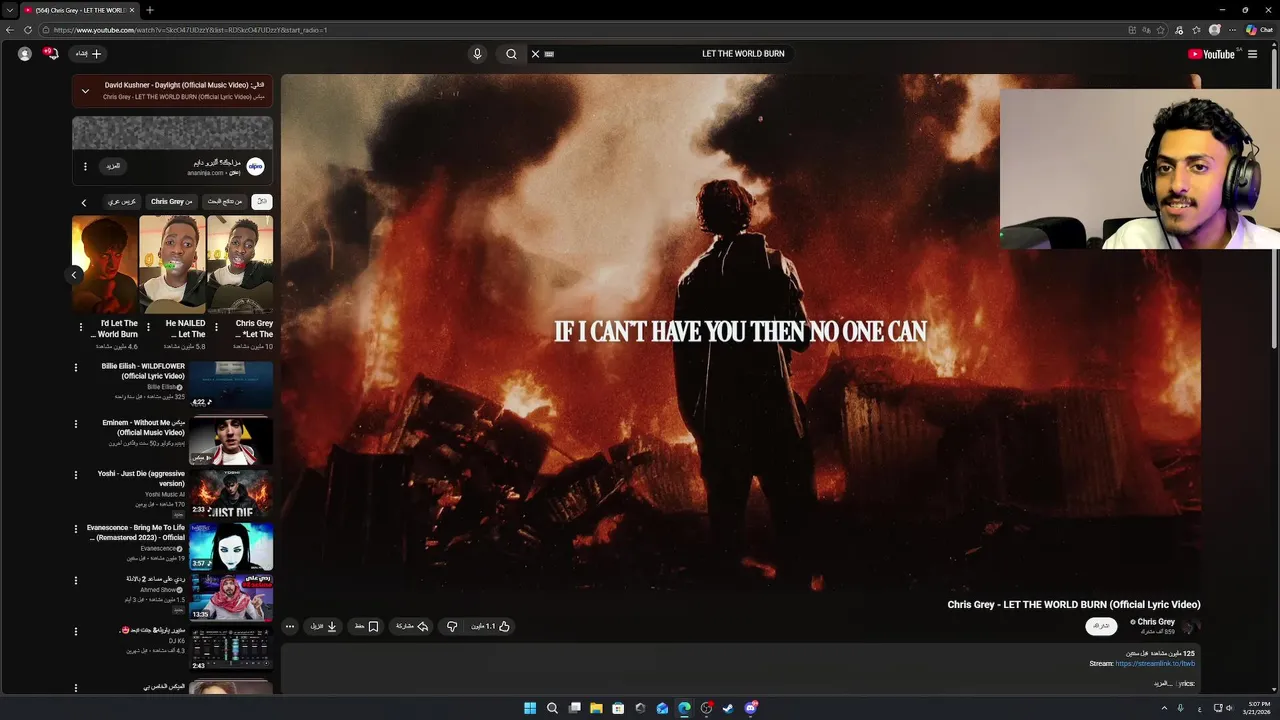The image size is (1280, 720).
Task: Click the ad's rounded button beside options
Action: click(x=113, y=166)
